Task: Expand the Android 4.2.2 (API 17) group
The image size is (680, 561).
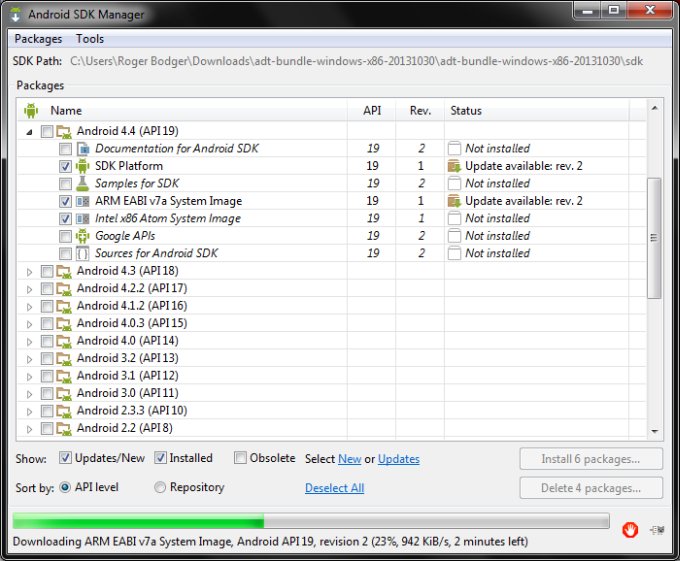Action: pos(29,290)
